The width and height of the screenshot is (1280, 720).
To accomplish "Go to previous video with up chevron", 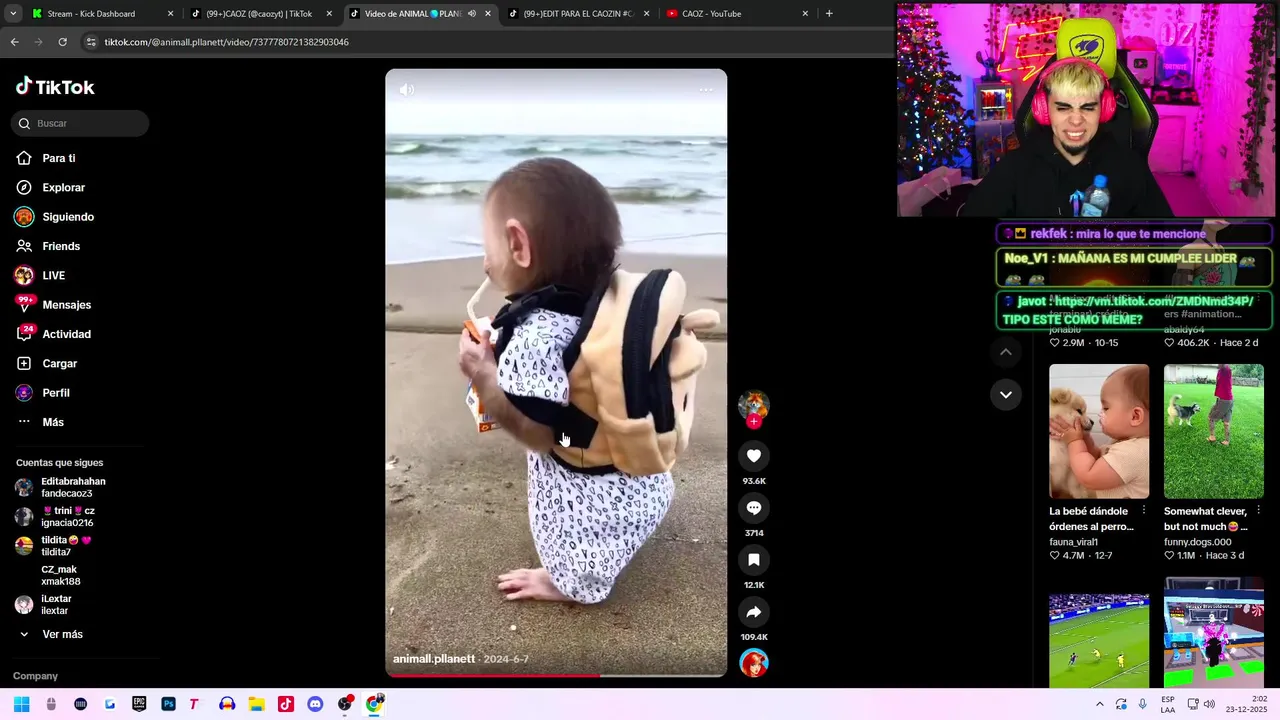I will [1006, 352].
